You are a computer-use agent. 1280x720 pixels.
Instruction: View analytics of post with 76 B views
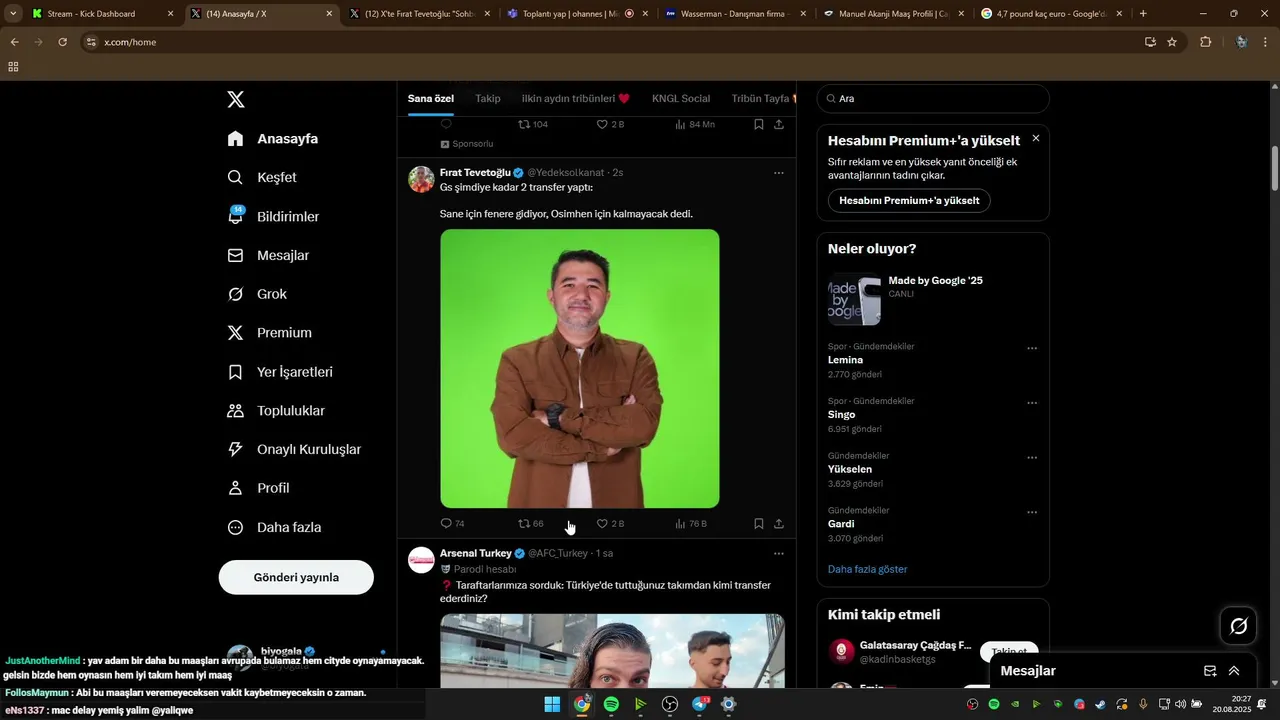coord(691,523)
